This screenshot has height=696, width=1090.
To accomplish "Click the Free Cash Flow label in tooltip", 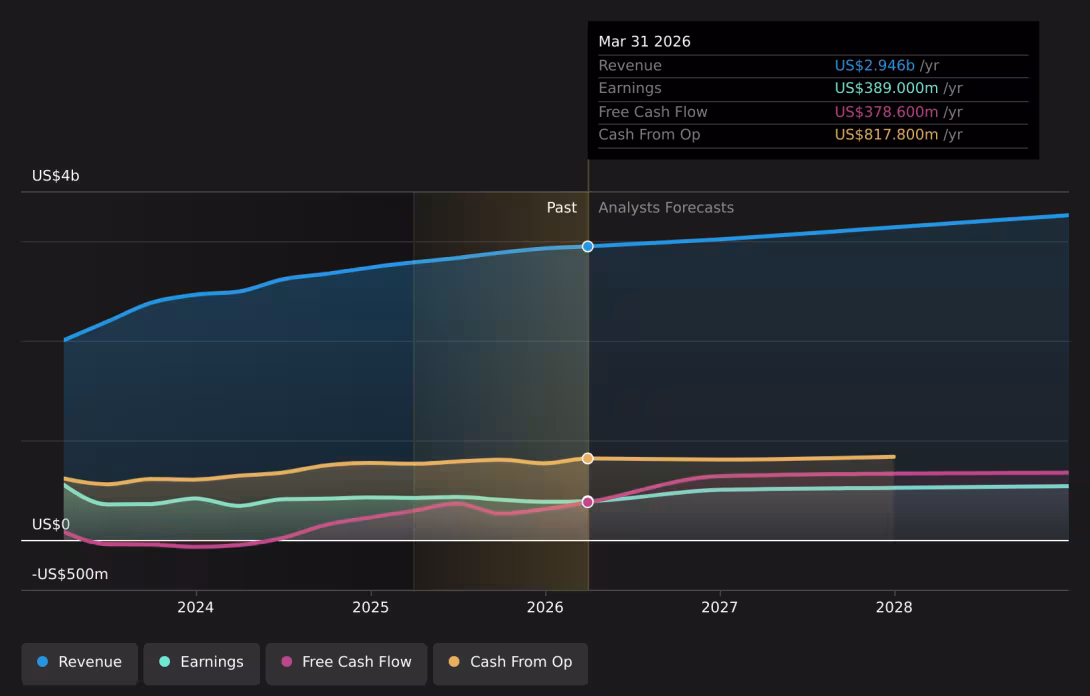I will (653, 112).
